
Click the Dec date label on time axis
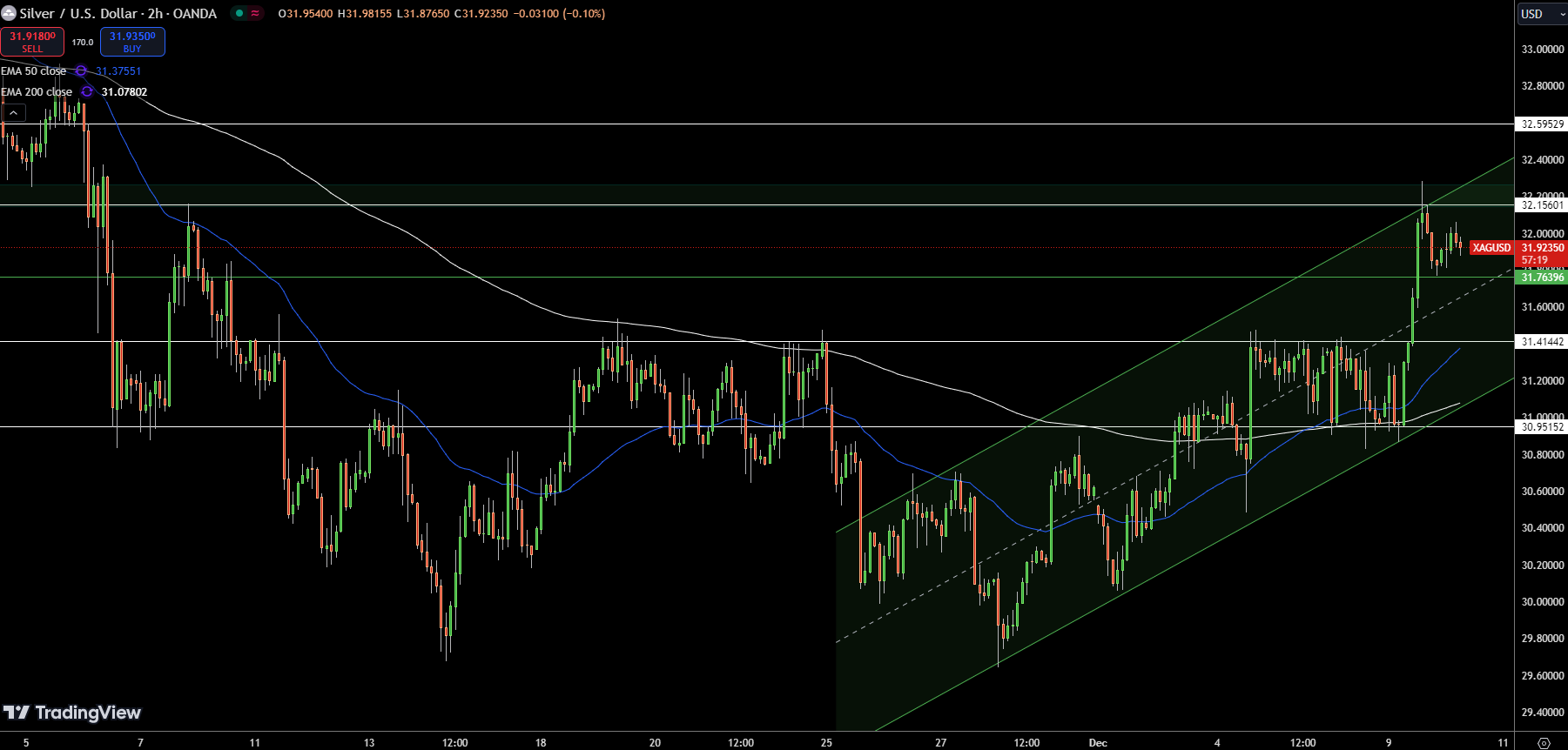pos(1098,743)
